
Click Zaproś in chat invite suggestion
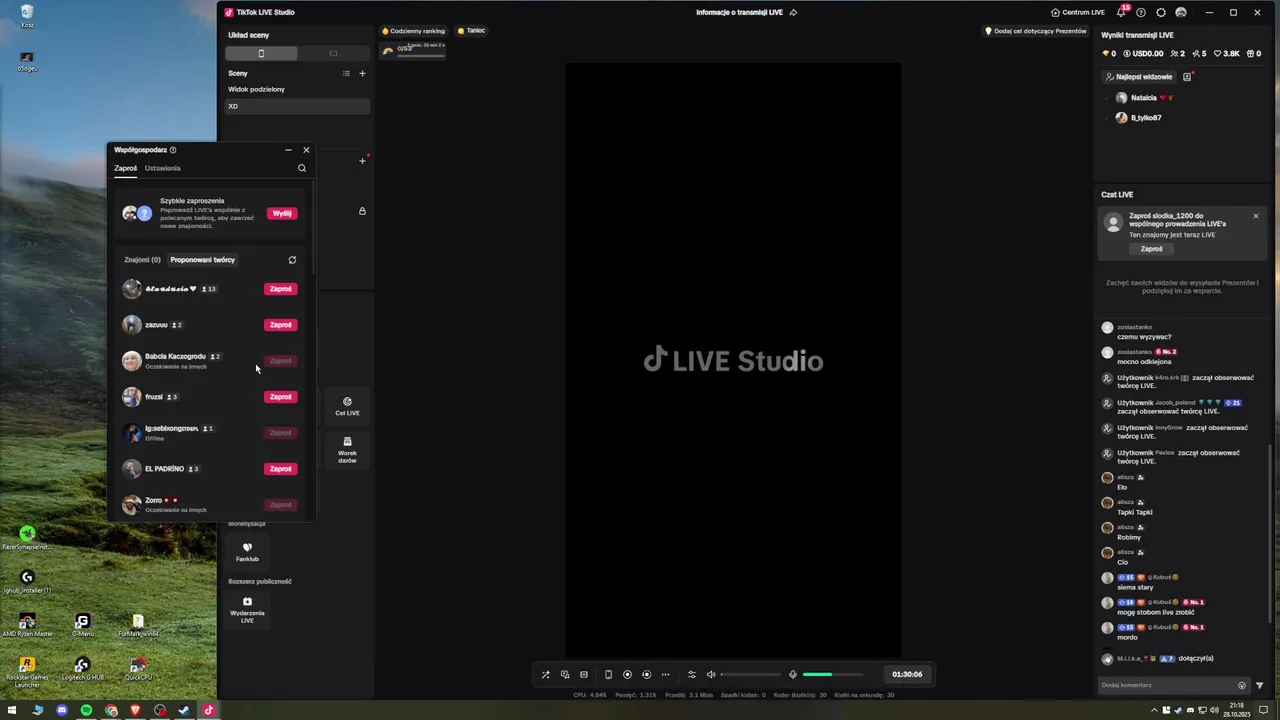point(1151,249)
